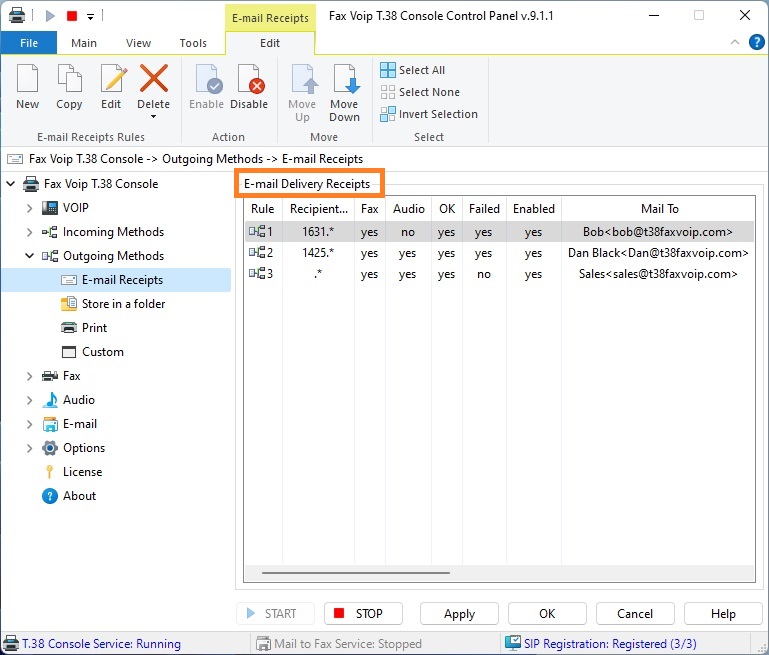The height and width of the screenshot is (655, 769).
Task: Click the Enable rule icon
Action: [208, 78]
